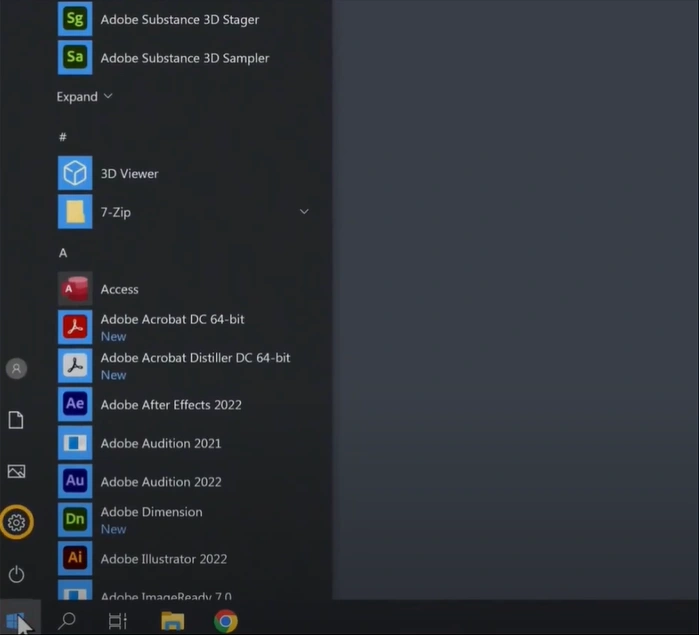Click the '#' section header letter
The height and width of the screenshot is (635, 699).
tap(63, 137)
